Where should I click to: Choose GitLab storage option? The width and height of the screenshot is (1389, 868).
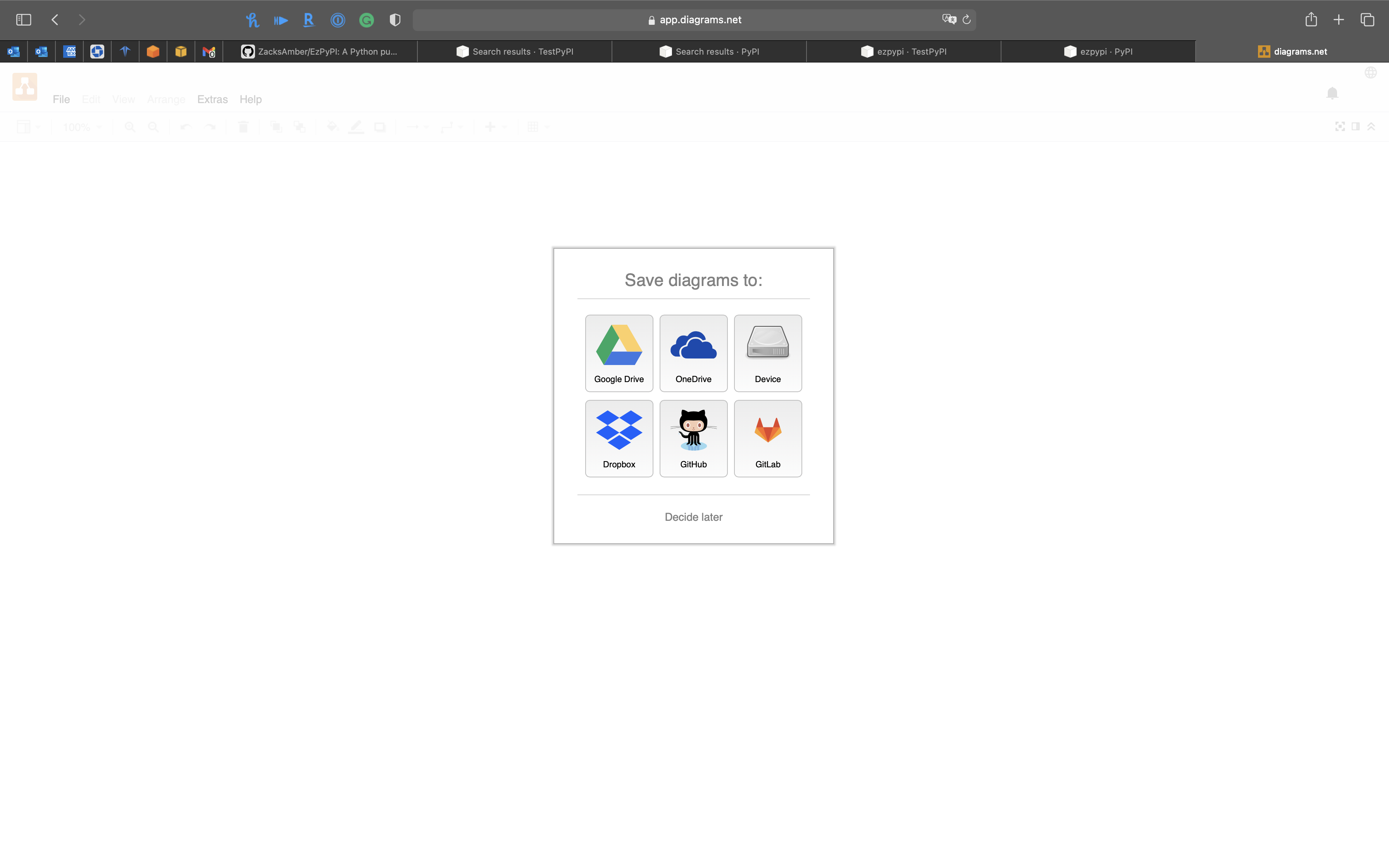coord(767,438)
